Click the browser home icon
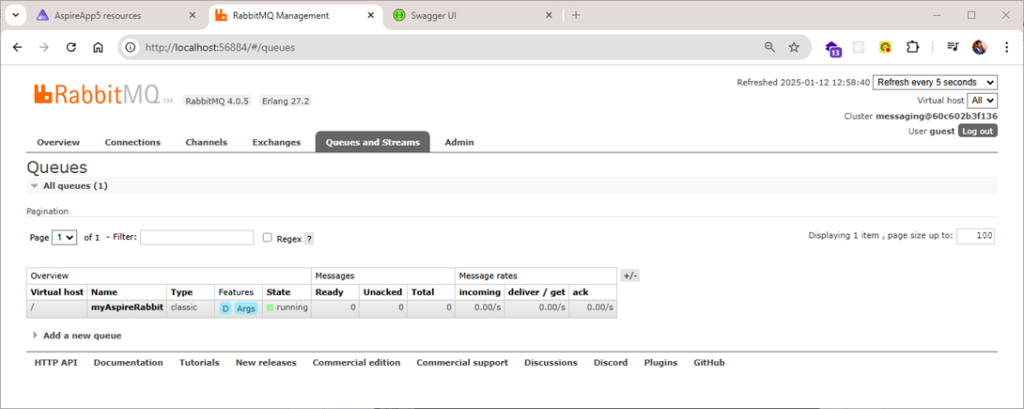This screenshot has width=1024, height=409. coord(98,47)
